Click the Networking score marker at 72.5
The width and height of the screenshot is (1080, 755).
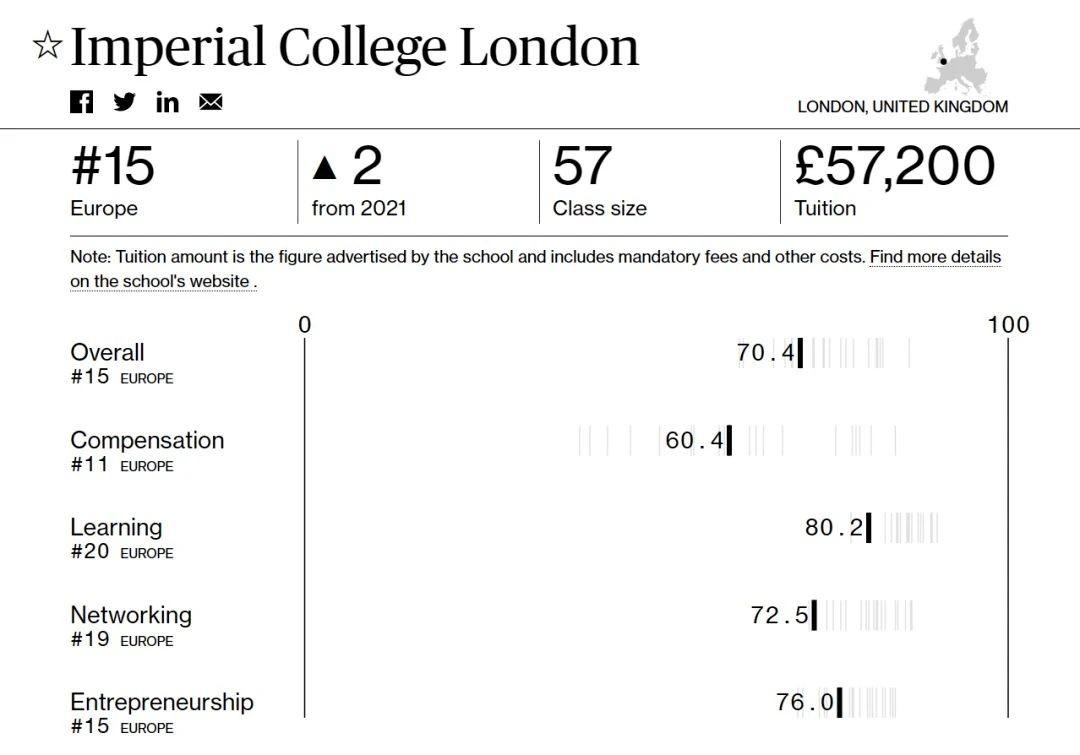pos(814,615)
